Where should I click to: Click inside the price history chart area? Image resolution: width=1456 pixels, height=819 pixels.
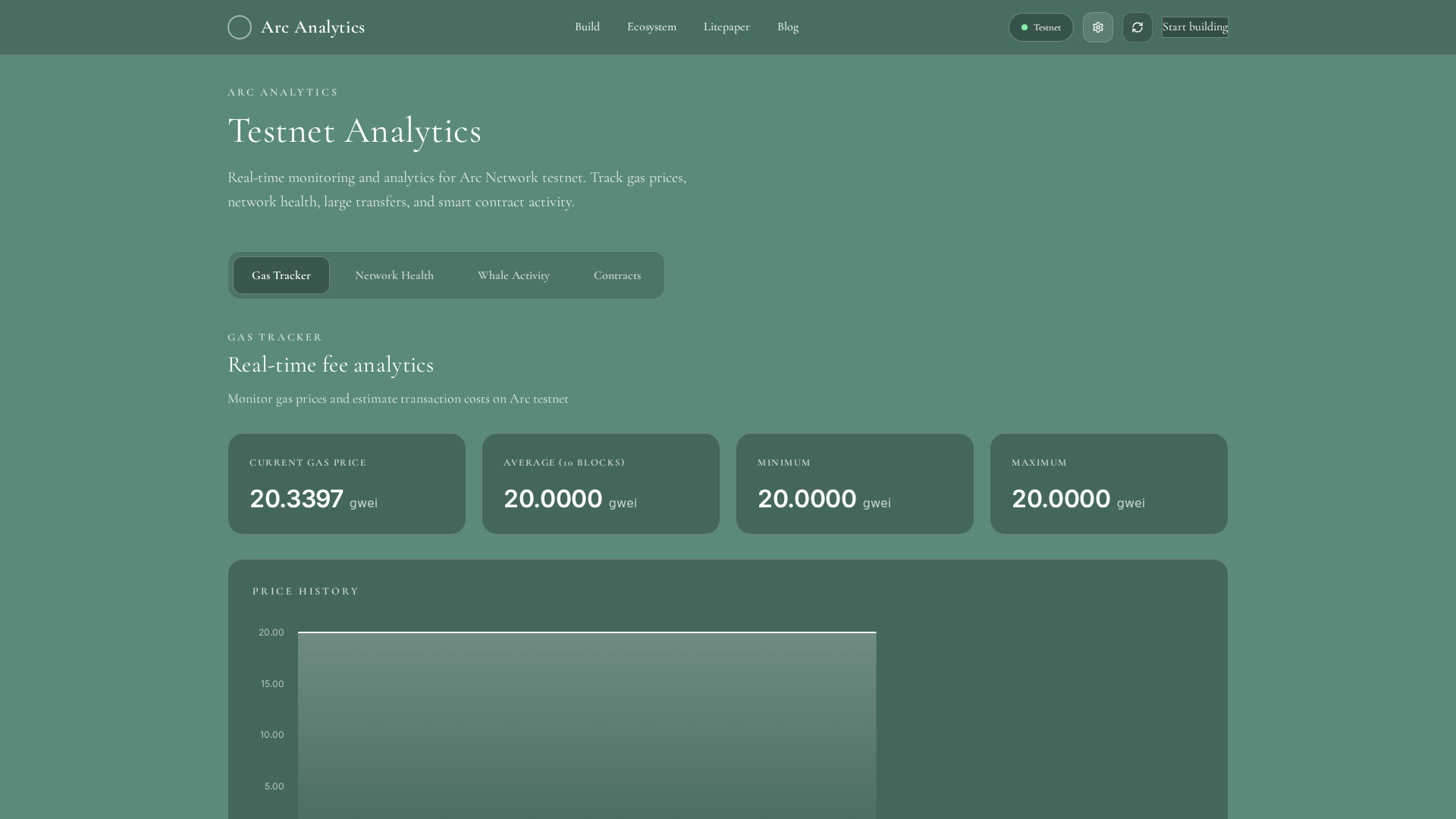pos(587,725)
